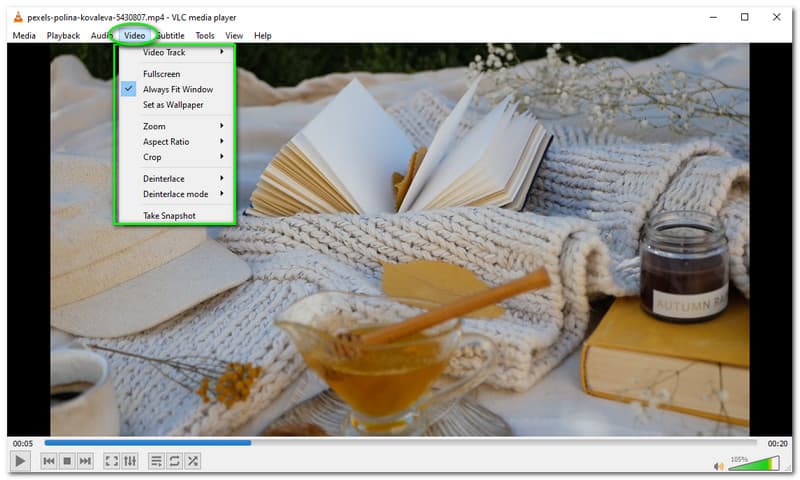Toggle fullscreen using the toolbar icon
Image resolution: width=800 pixels, height=480 pixels.
point(111,461)
